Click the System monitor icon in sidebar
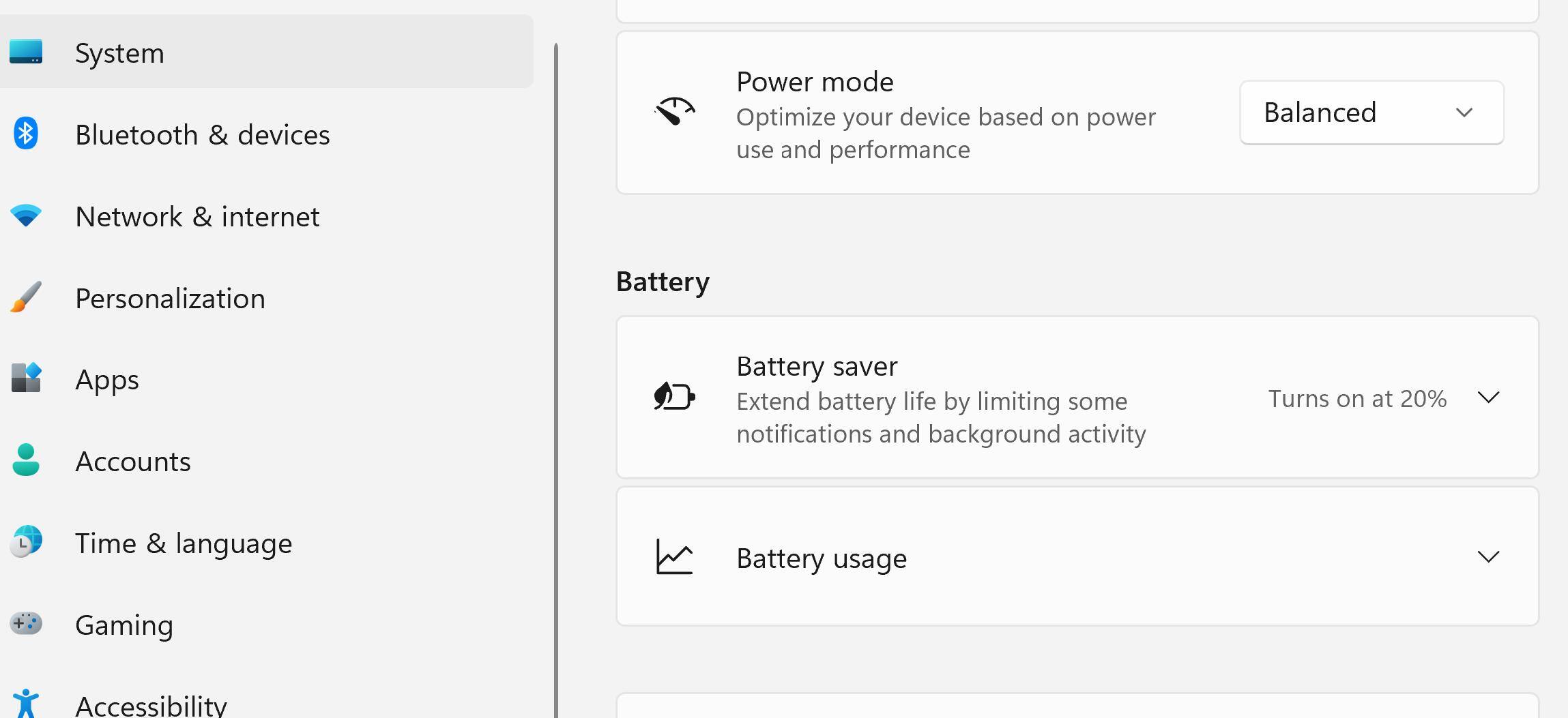Image resolution: width=1568 pixels, height=718 pixels. click(x=26, y=52)
